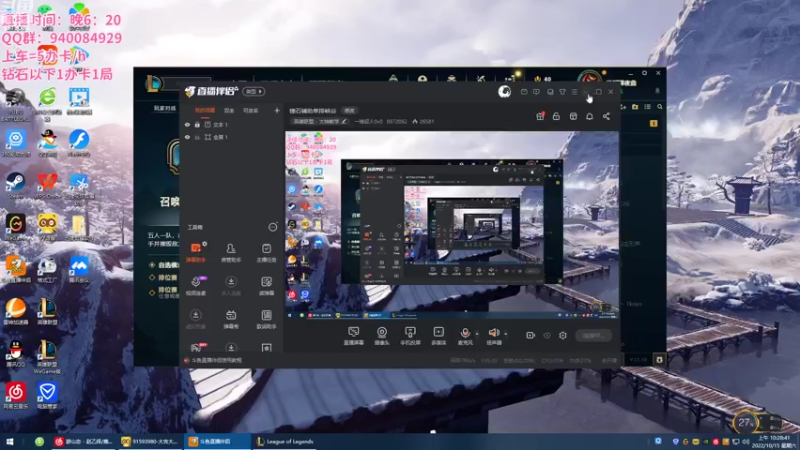Add 摄像头 camera source
800x450 pixels.
(x=382, y=336)
